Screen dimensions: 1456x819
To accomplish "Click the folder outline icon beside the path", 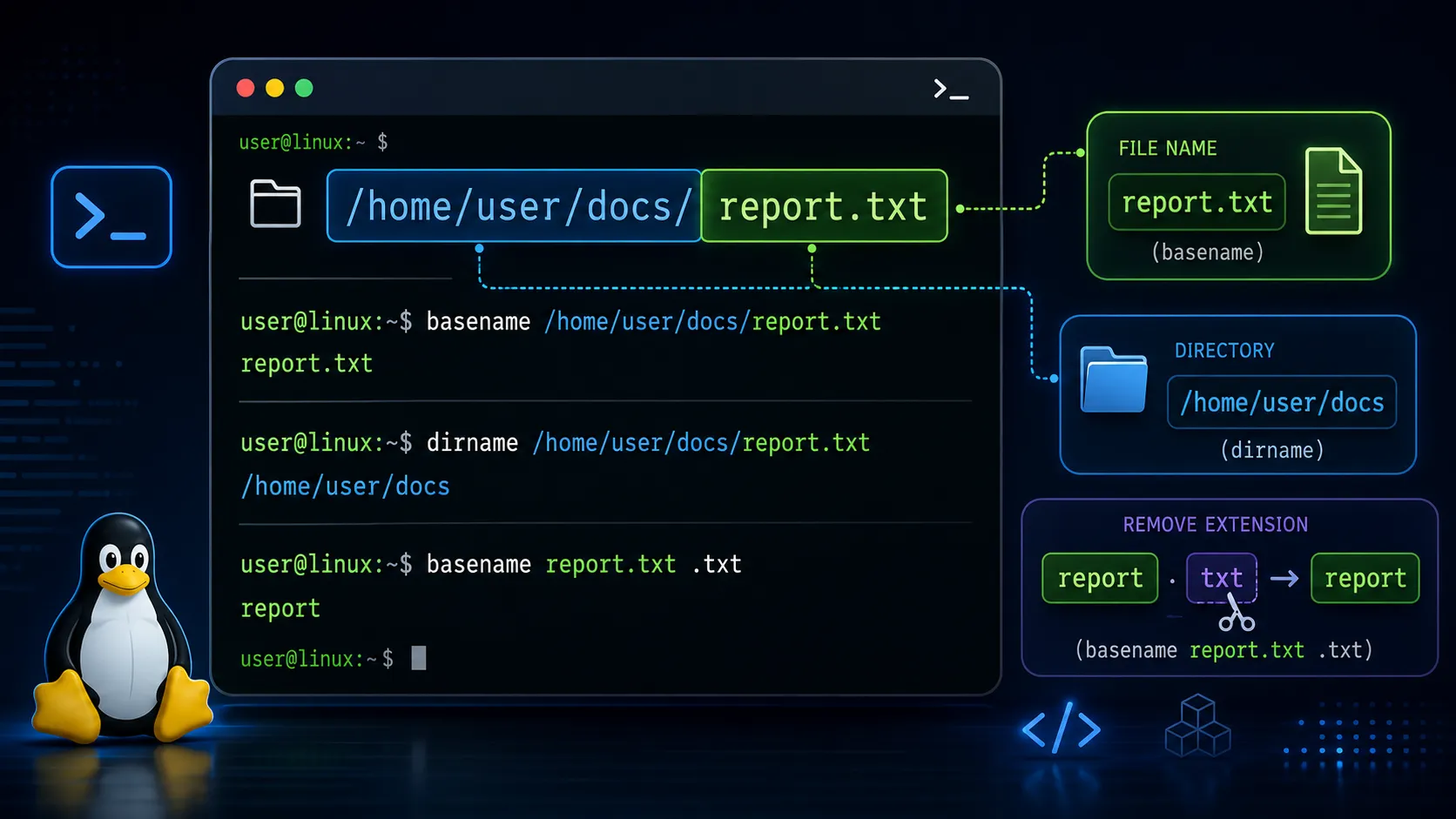I will 275,204.
